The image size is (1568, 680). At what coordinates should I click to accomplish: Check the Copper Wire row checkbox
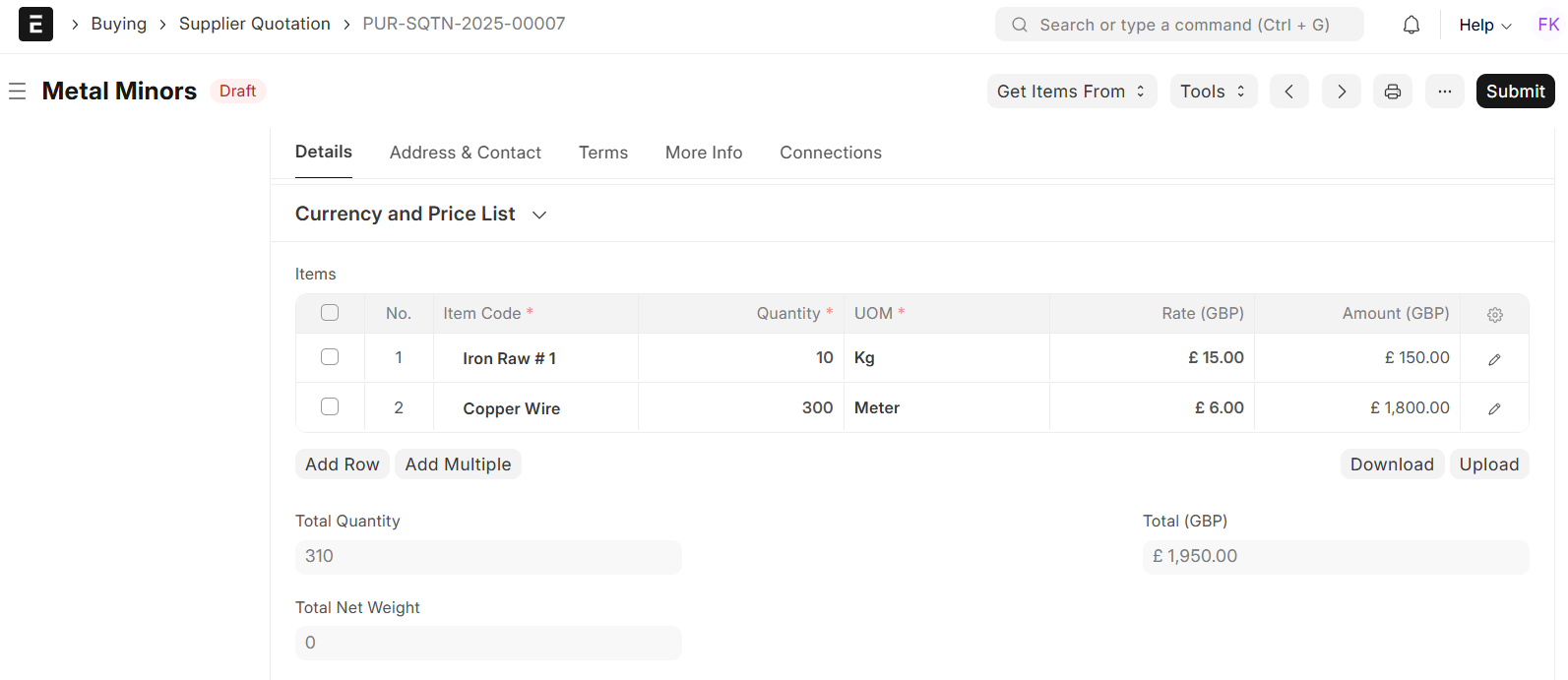tap(330, 406)
